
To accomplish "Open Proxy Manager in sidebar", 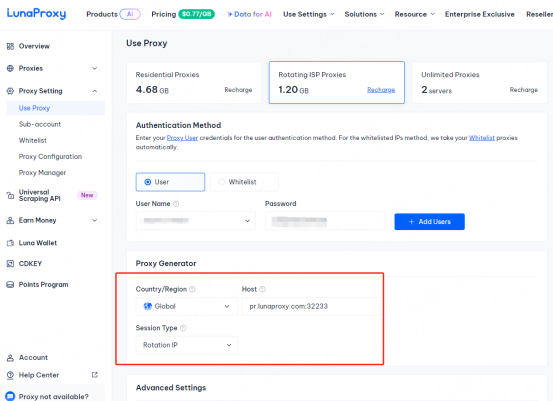I will pos(42,173).
